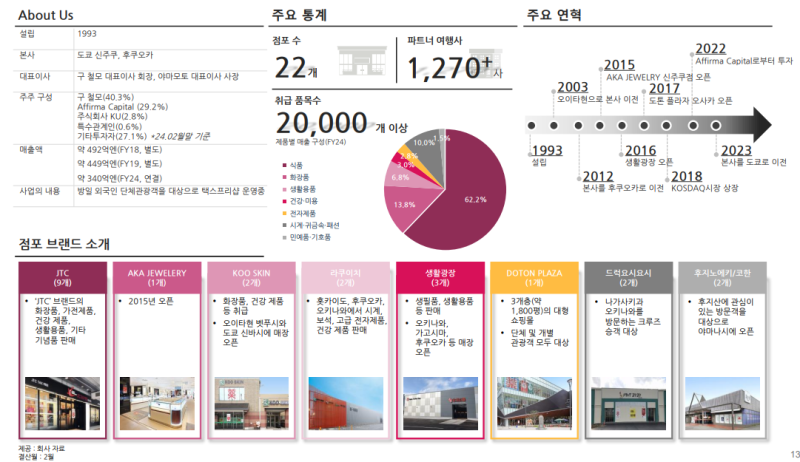Screen dimensions: 800x462
Task: Click the 2015 year label on timeline
Action: (620, 66)
